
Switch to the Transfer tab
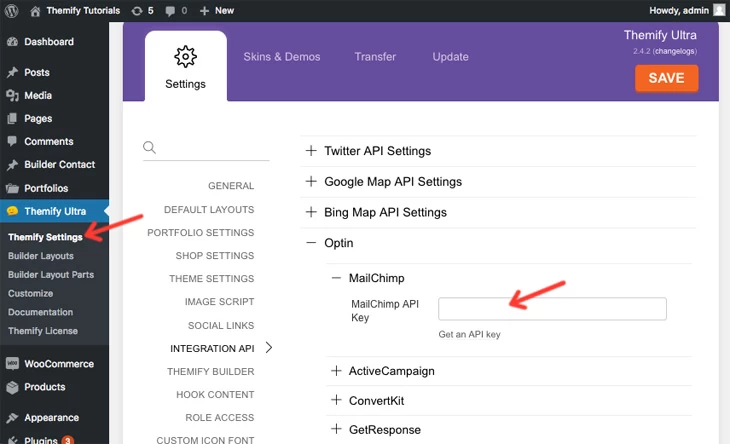tap(375, 57)
